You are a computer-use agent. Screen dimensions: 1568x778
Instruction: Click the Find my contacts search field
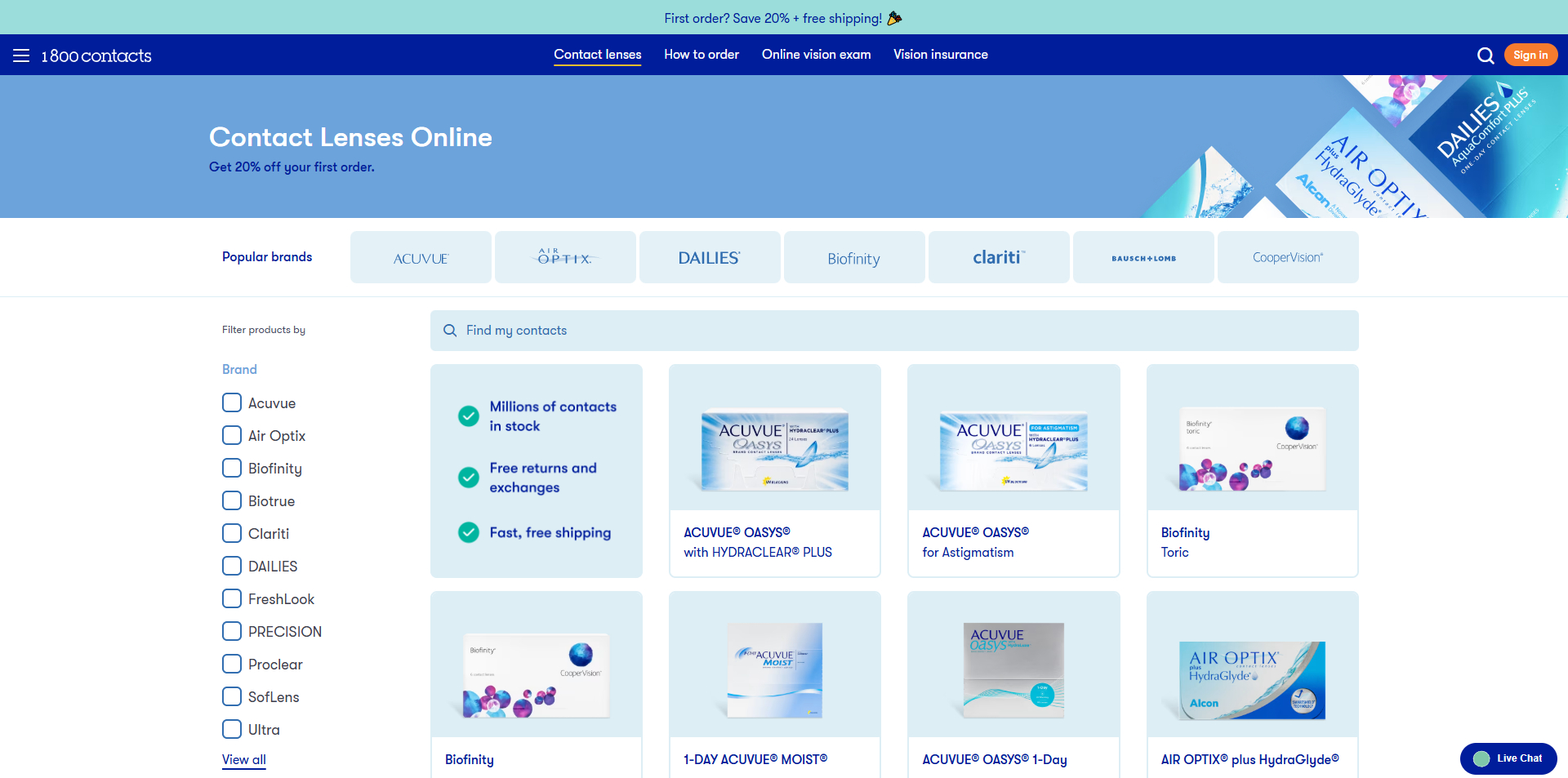click(x=894, y=331)
